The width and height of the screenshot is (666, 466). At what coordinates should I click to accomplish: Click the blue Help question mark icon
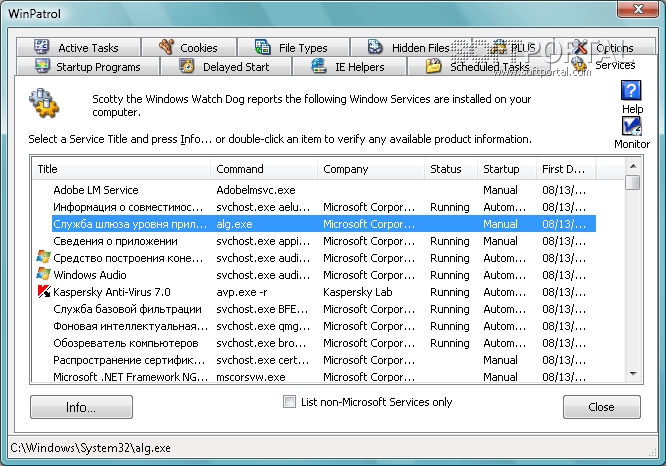[x=631, y=90]
